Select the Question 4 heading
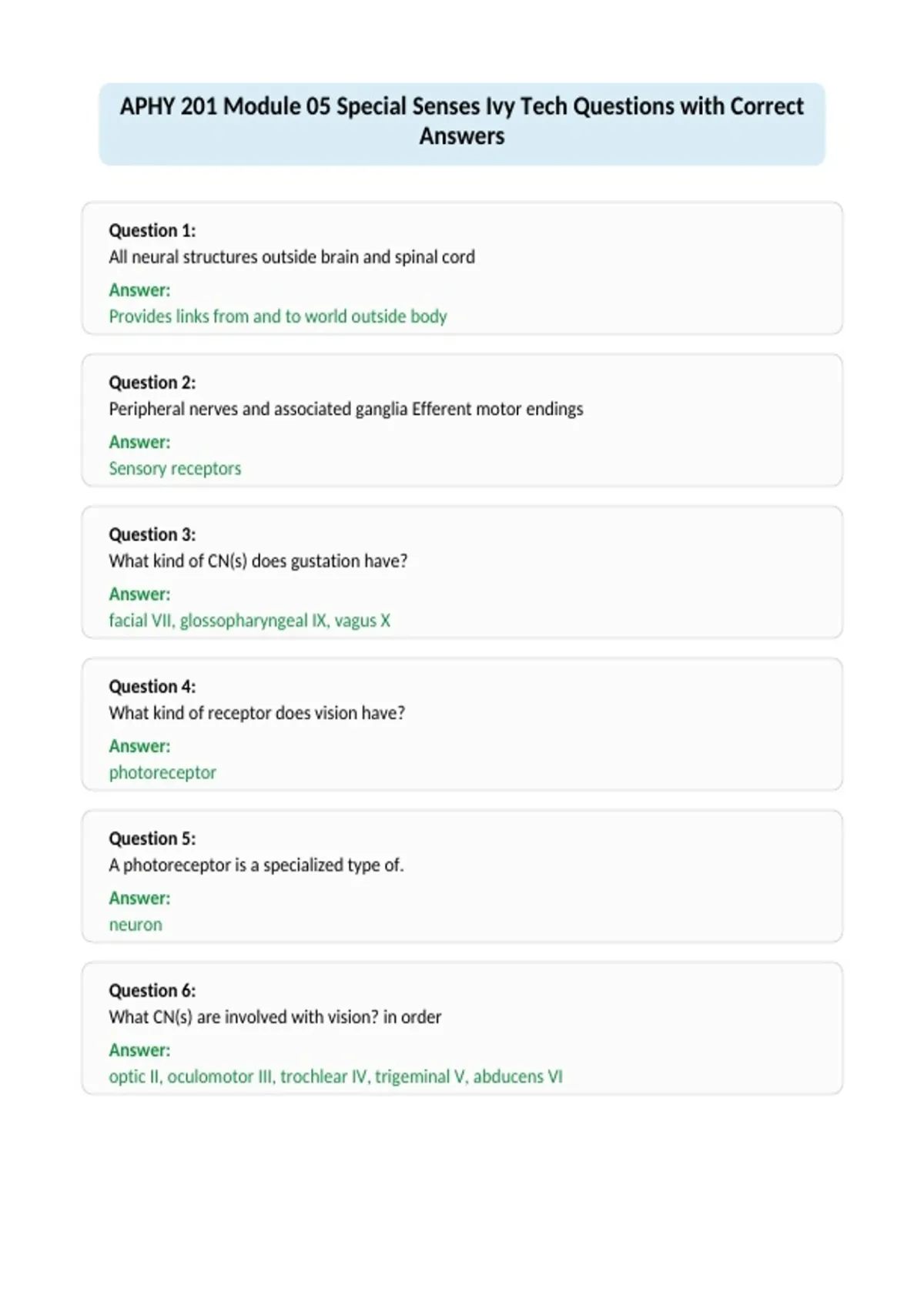The width and height of the screenshot is (924, 1309). [152, 686]
